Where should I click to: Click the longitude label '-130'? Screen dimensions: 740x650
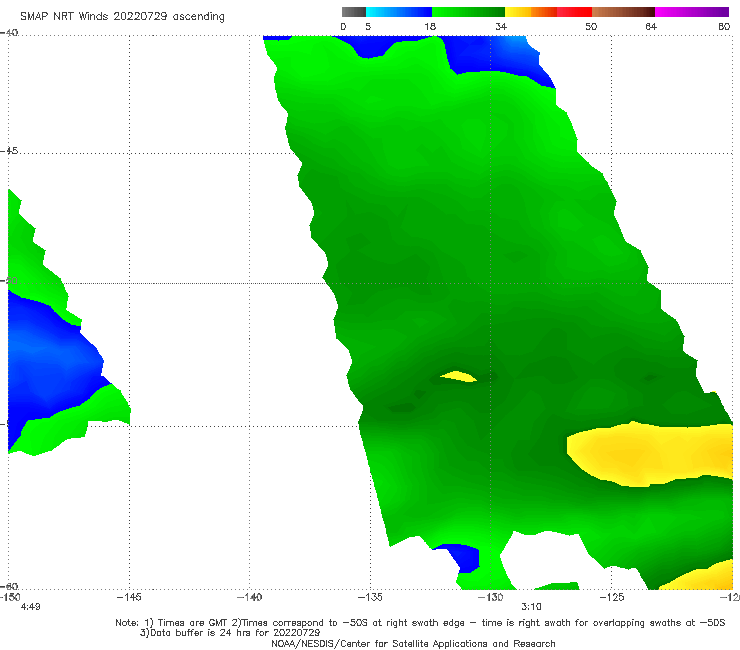(490, 598)
